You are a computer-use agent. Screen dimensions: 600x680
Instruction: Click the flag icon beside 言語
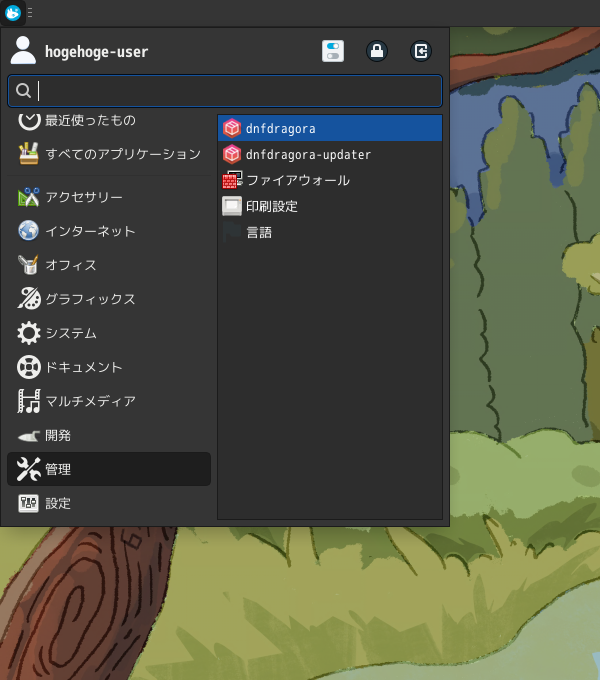(x=232, y=232)
